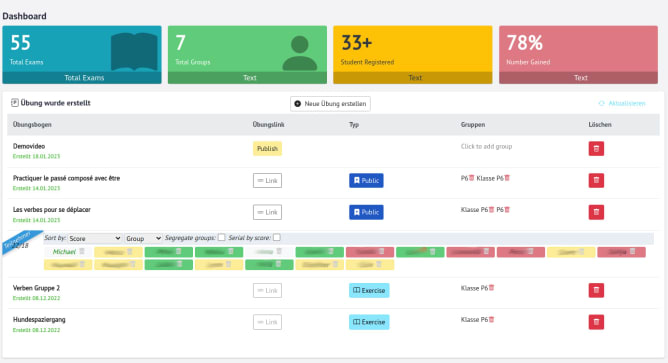The width and height of the screenshot is (668, 363).
Task: Click Neue Übung erstellen button
Action: (x=330, y=104)
